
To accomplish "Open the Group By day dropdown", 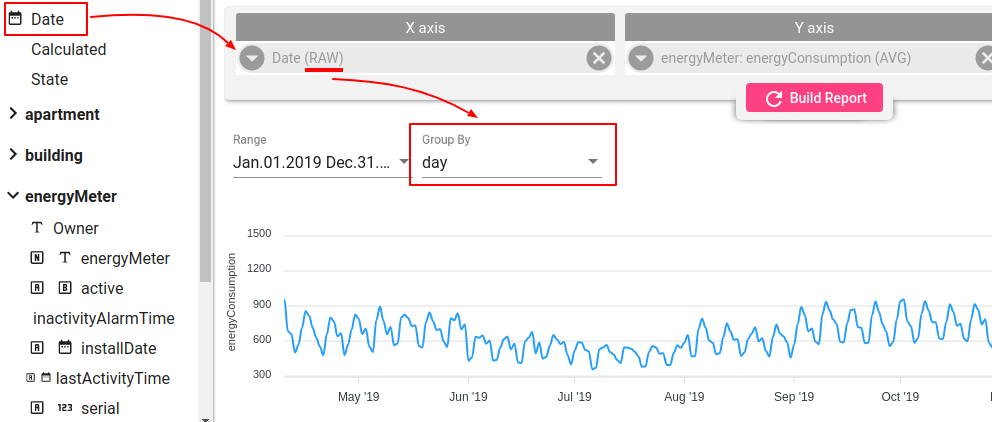I will click(x=511, y=162).
